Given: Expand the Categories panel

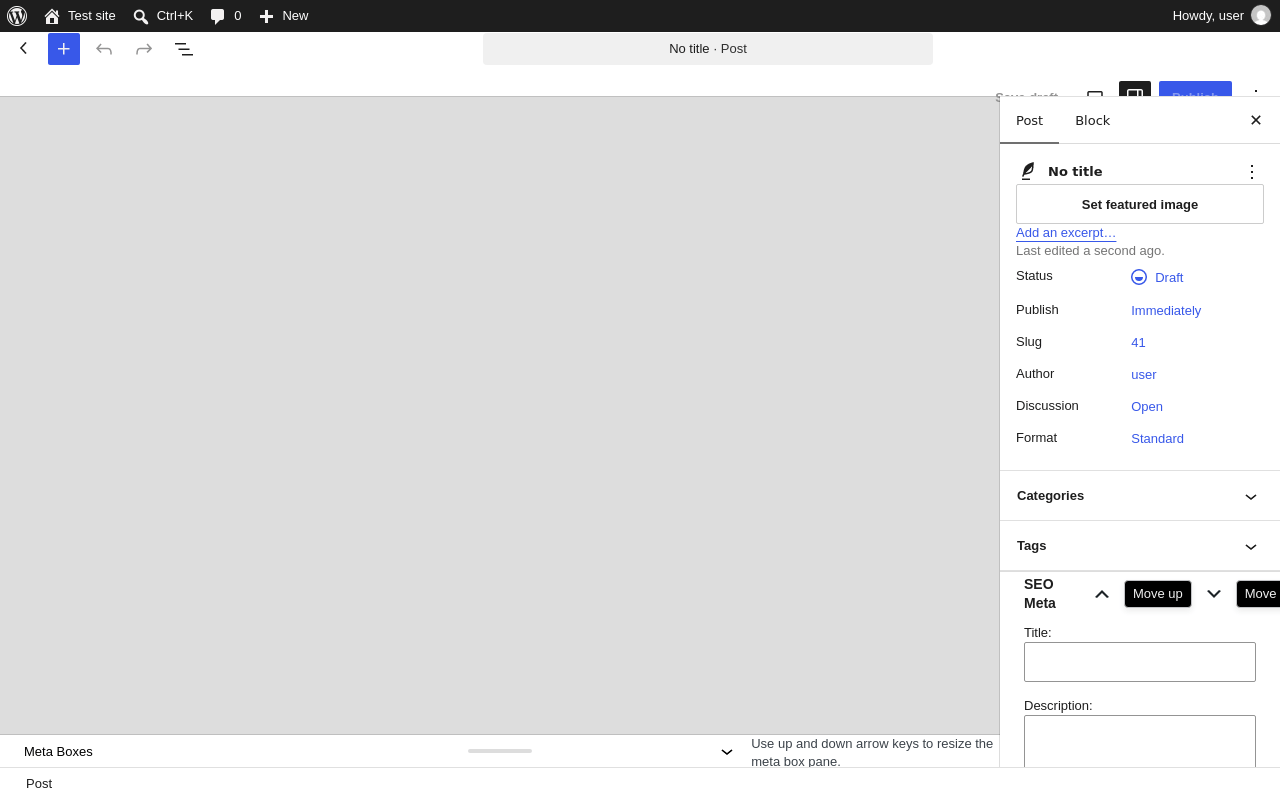Looking at the screenshot, I should tap(1140, 496).
